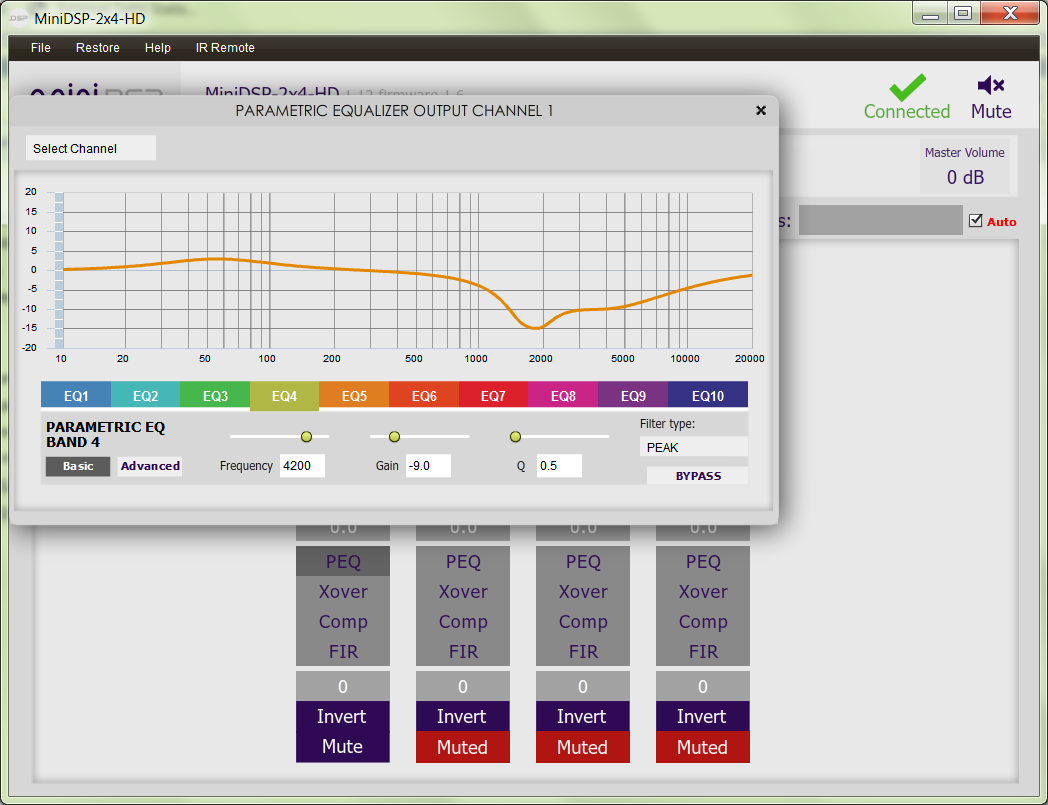Click fourth channel delay value 0
The width and height of the screenshot is (1048, 805).
point(703,687)
